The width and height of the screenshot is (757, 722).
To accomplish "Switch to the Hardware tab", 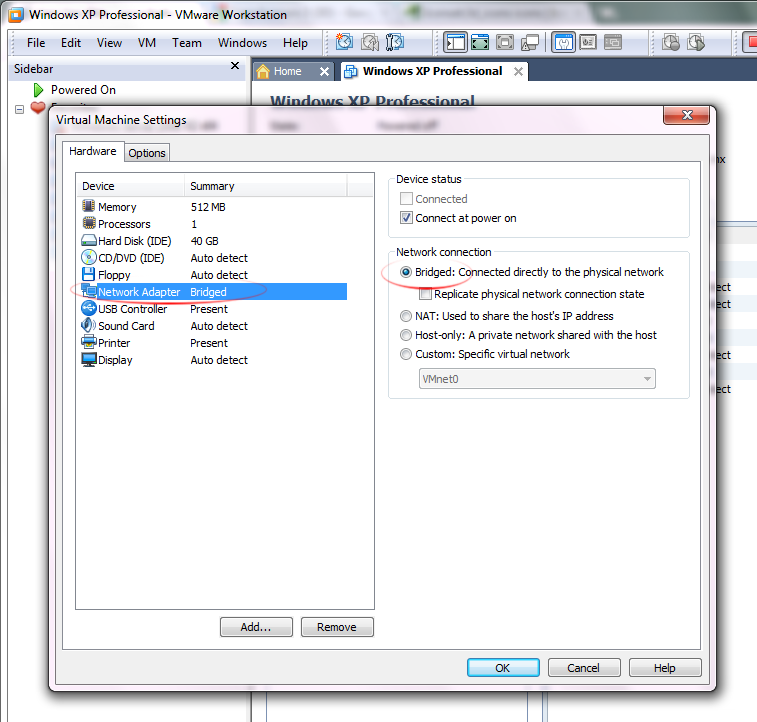I will (x=93, y=151).
